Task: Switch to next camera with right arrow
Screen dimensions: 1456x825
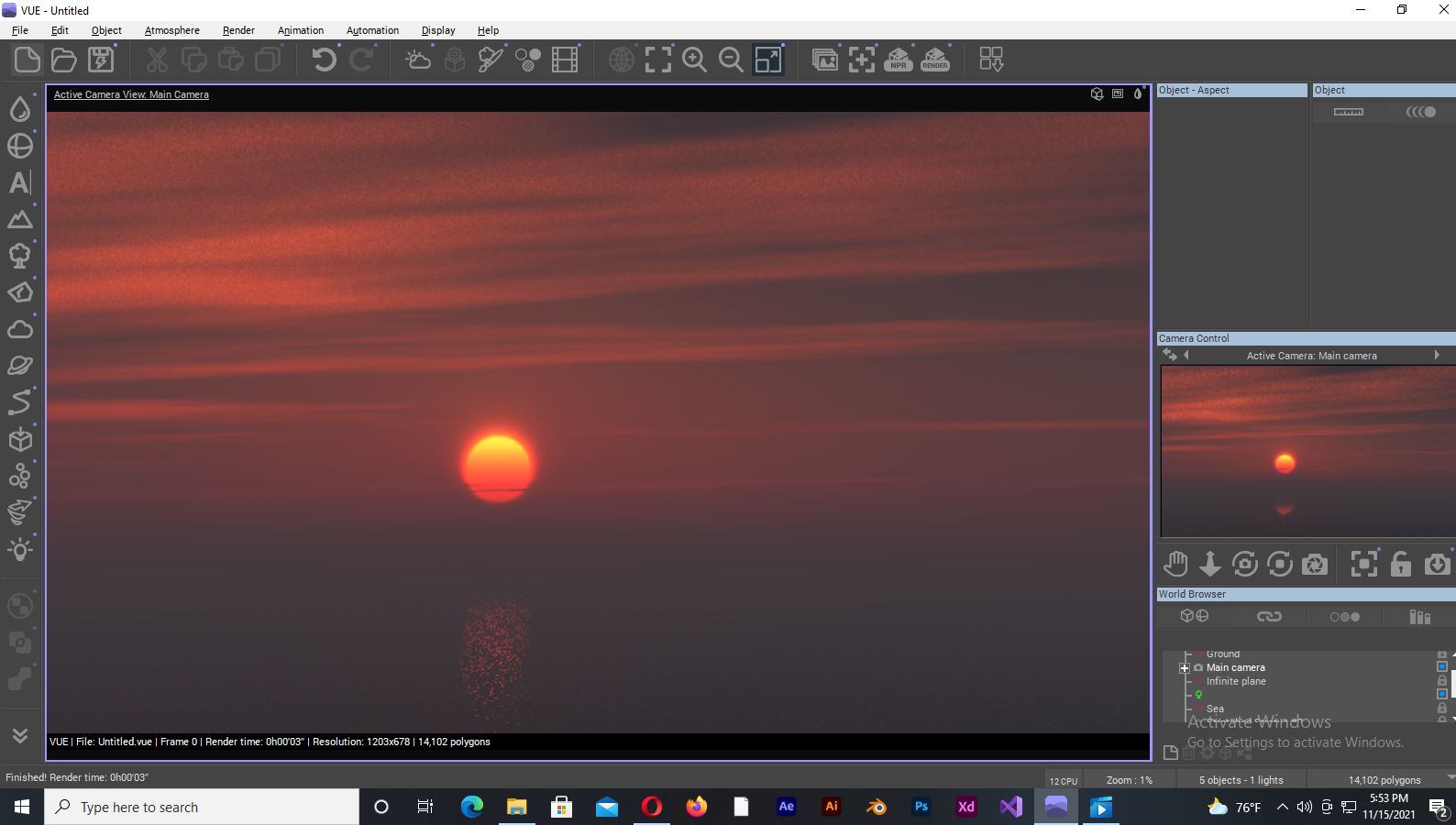Action: pyautogui.click(x=1437, y=355)
